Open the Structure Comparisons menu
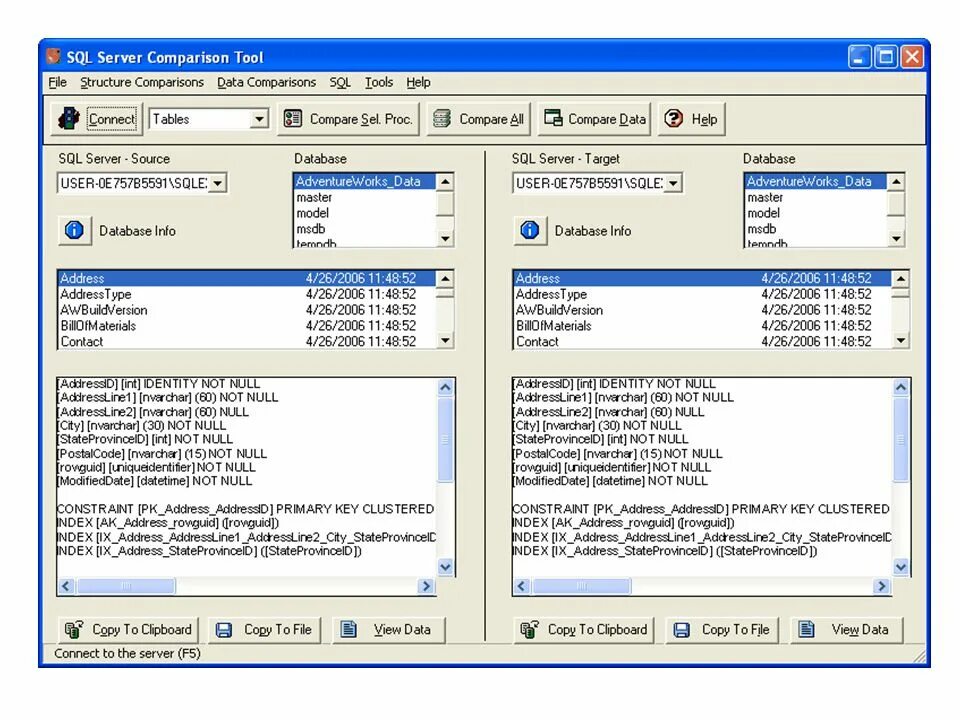 142,82
